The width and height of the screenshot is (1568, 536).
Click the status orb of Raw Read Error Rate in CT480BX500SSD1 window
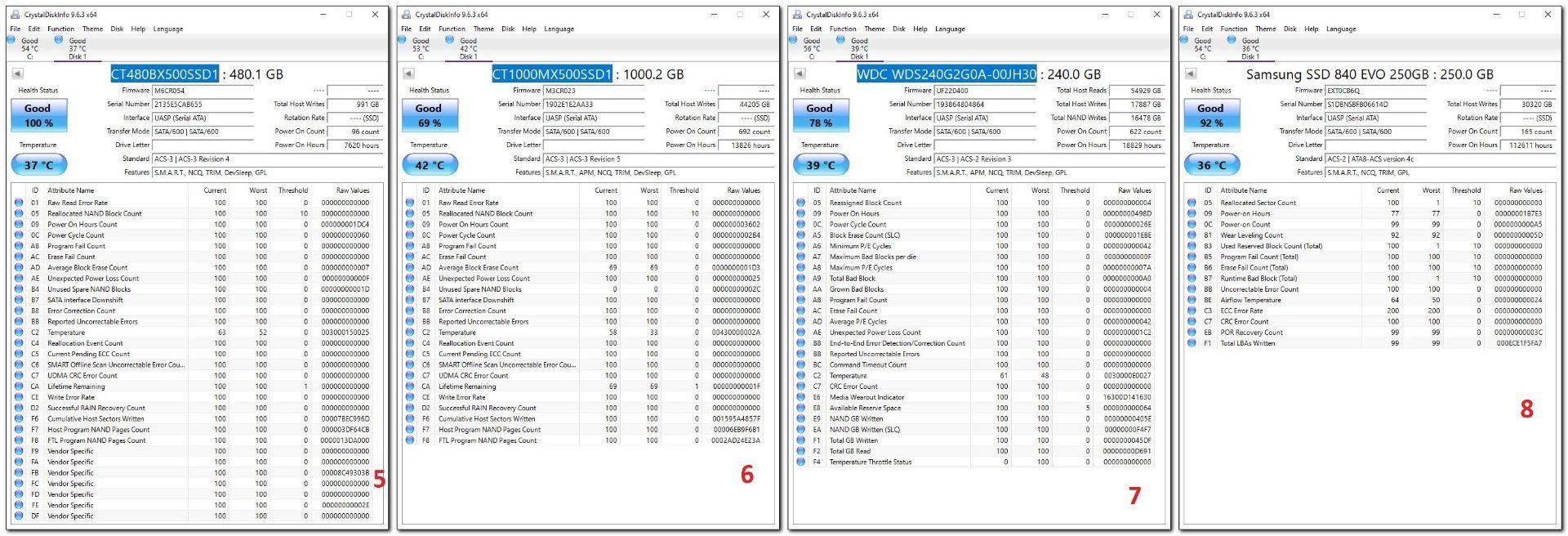click(19, 203)
